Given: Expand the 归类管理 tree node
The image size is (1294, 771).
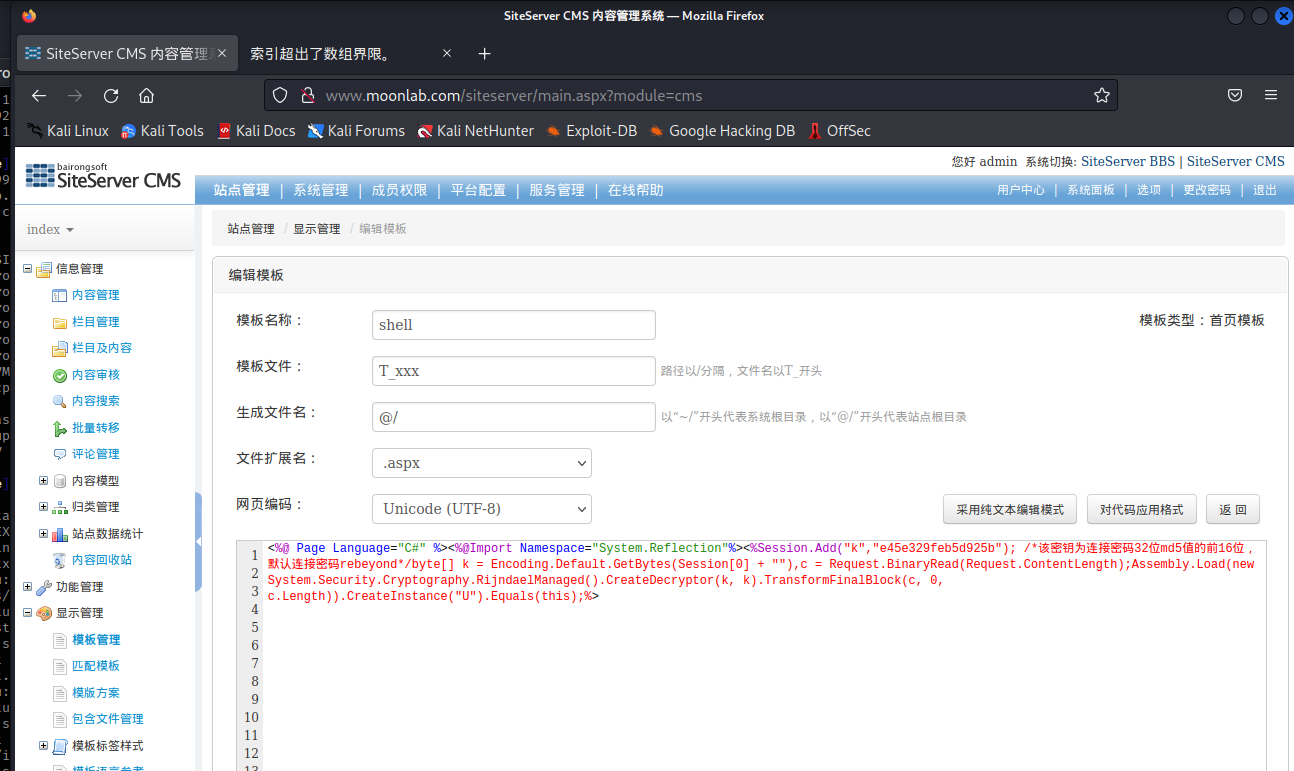Looking at the screenshot, I should [43, 507].
